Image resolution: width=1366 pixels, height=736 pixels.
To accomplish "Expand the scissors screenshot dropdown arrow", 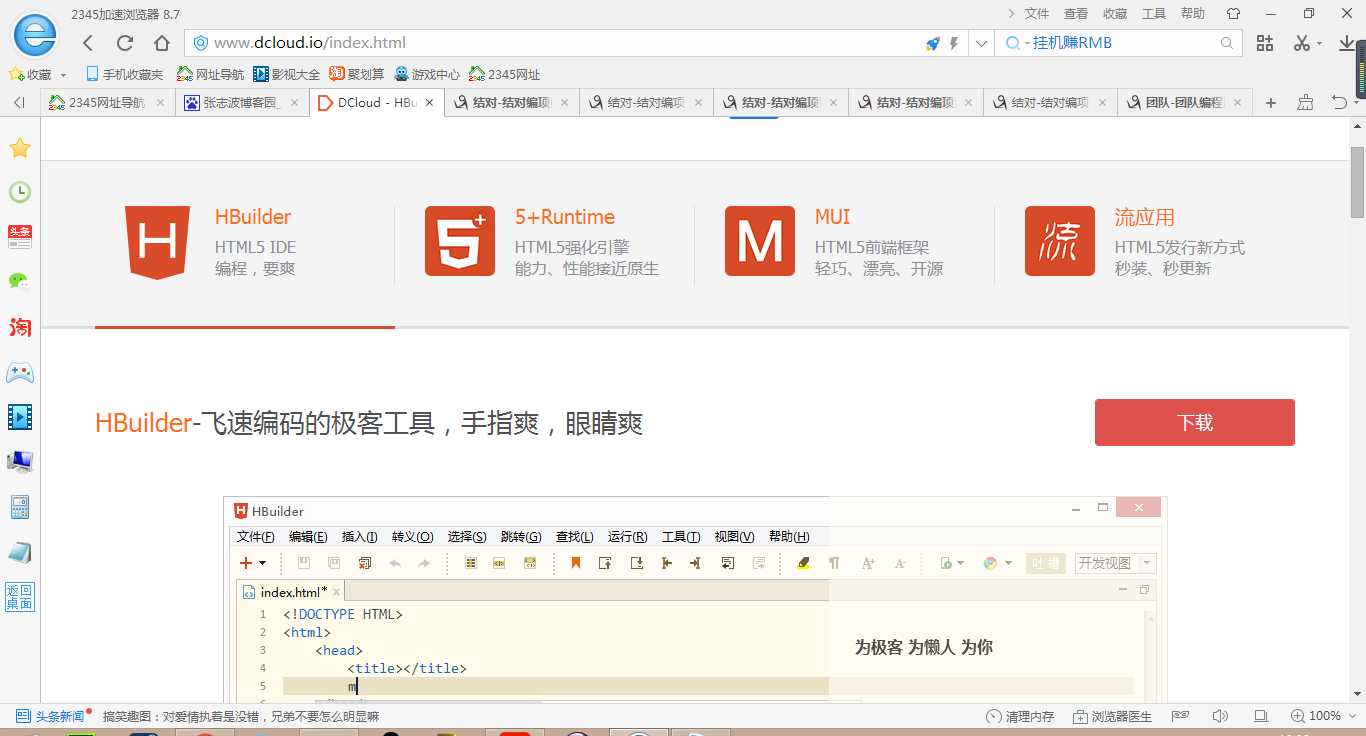I will 1319,43.
